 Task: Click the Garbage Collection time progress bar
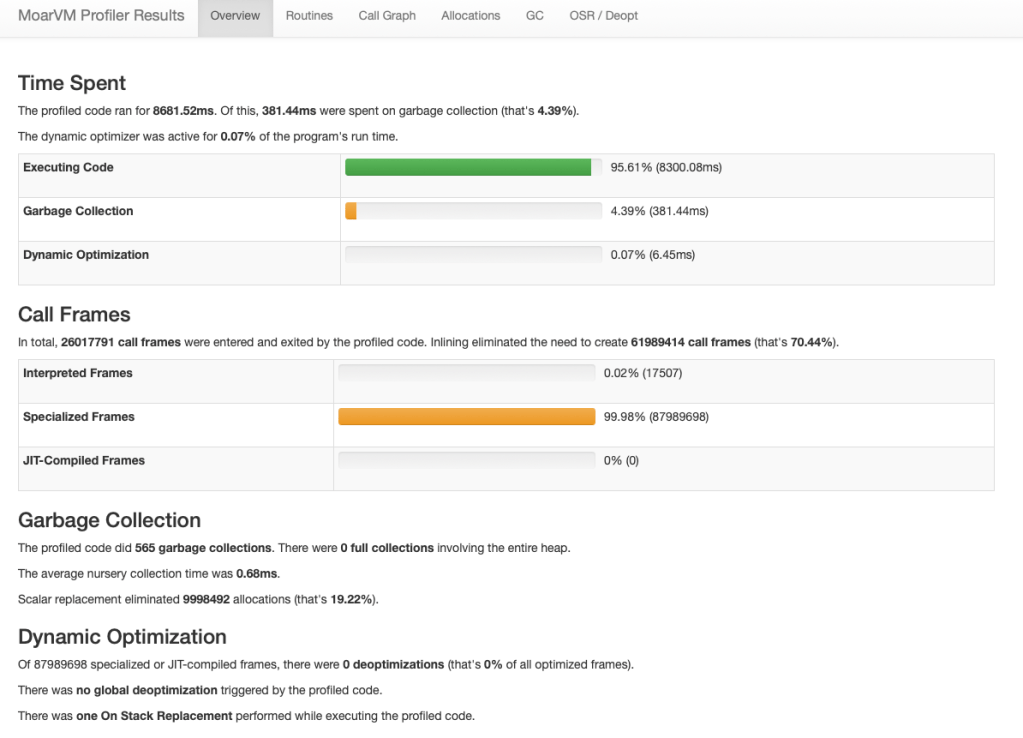pos(473,211)
